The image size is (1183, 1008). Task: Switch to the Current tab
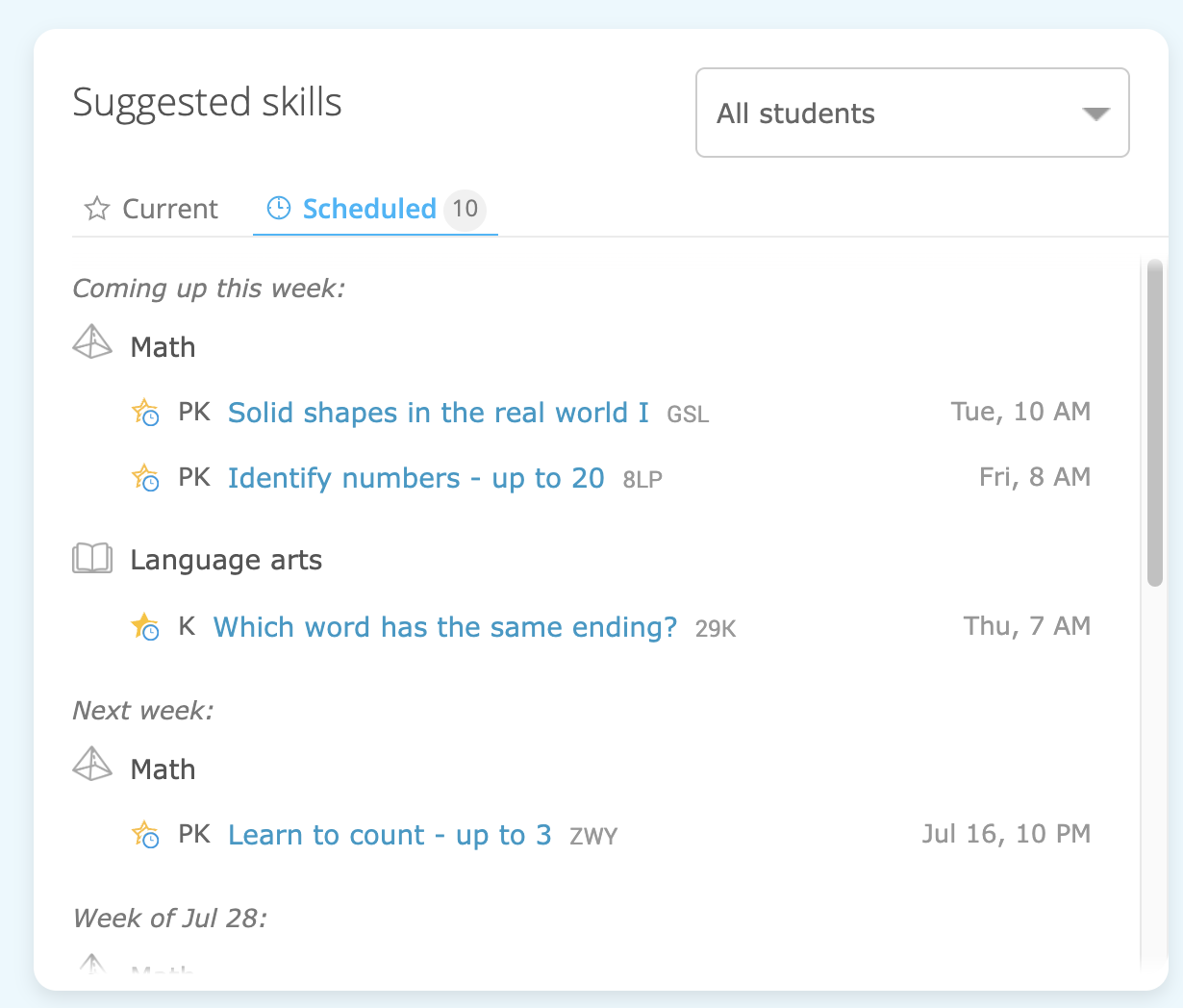pos(151,209)
